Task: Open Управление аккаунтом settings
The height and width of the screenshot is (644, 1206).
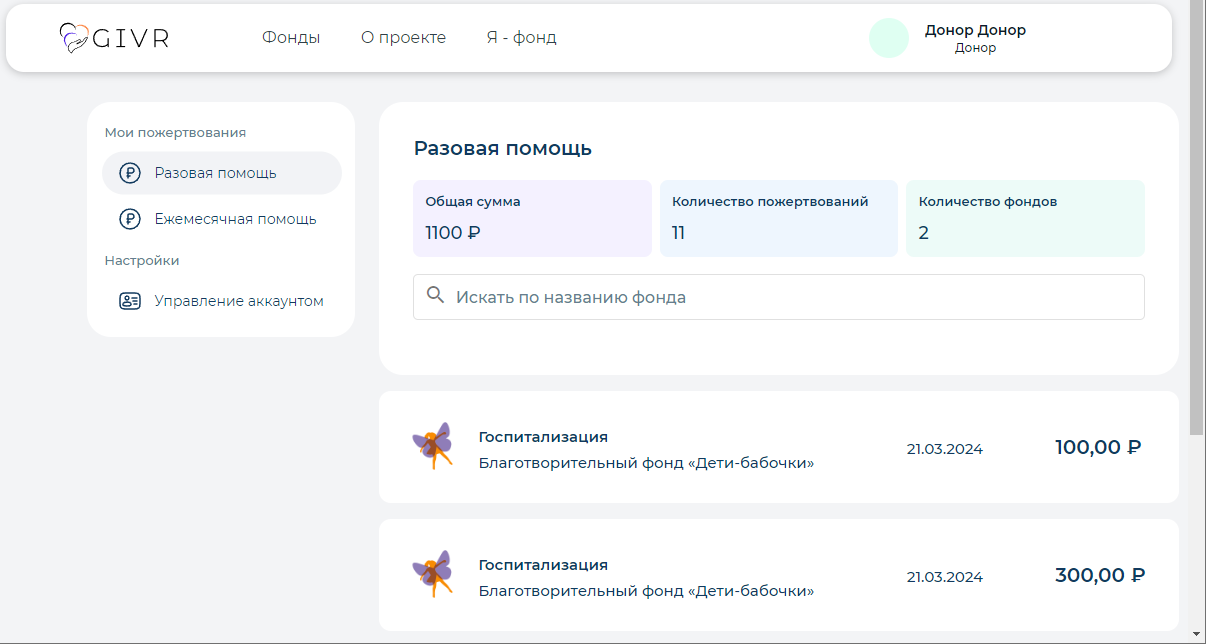Action: click(x=238, y=300)
